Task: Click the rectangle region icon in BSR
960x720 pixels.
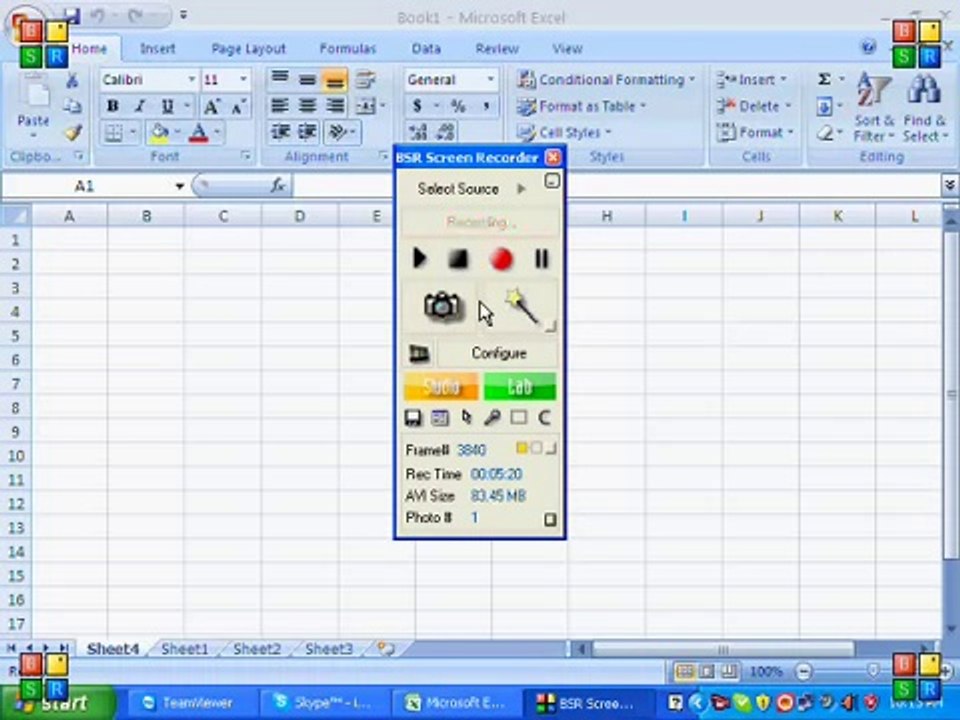Action: [x=519, y=418]
